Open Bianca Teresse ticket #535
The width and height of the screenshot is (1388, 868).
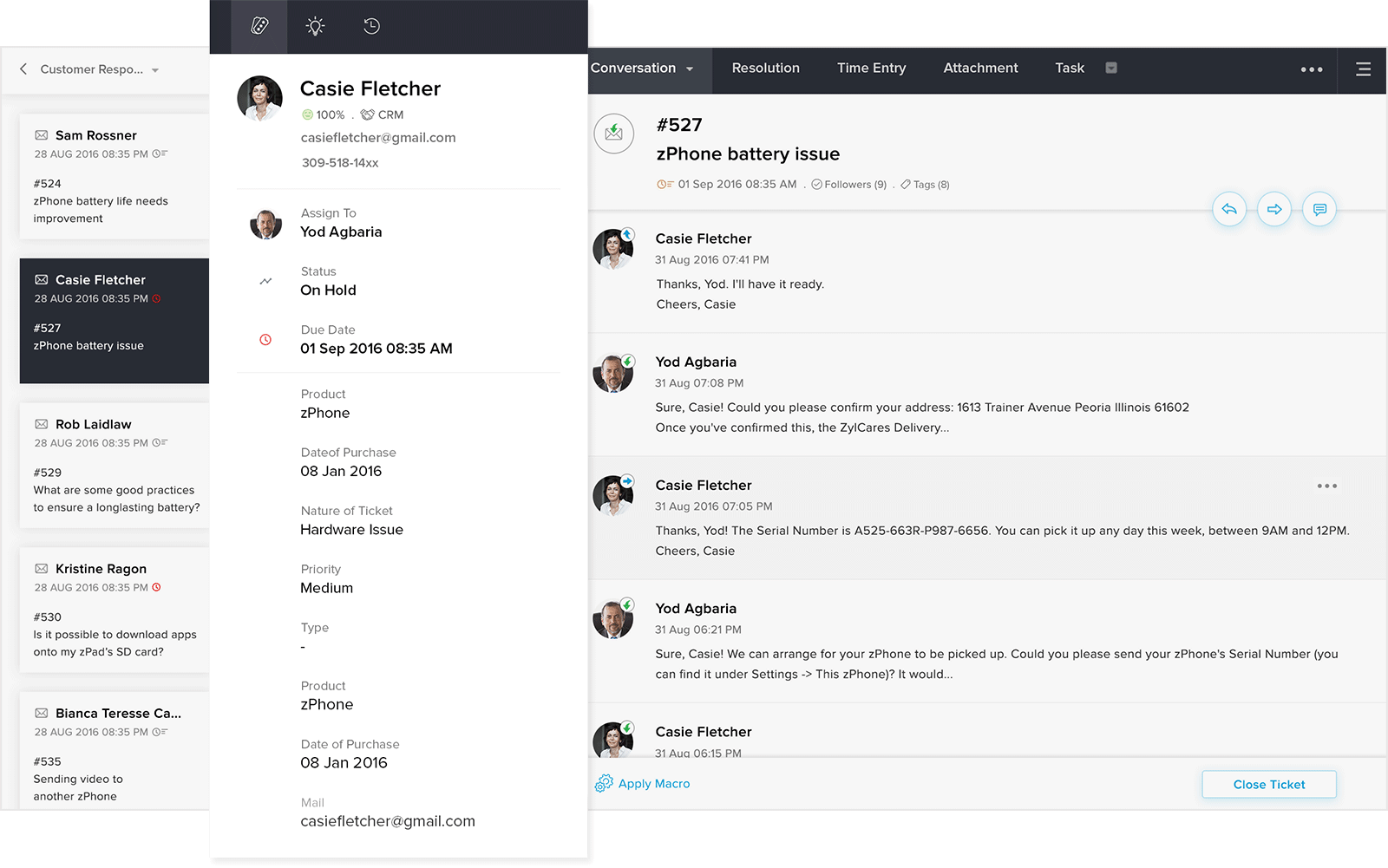(x=115, y=751)
